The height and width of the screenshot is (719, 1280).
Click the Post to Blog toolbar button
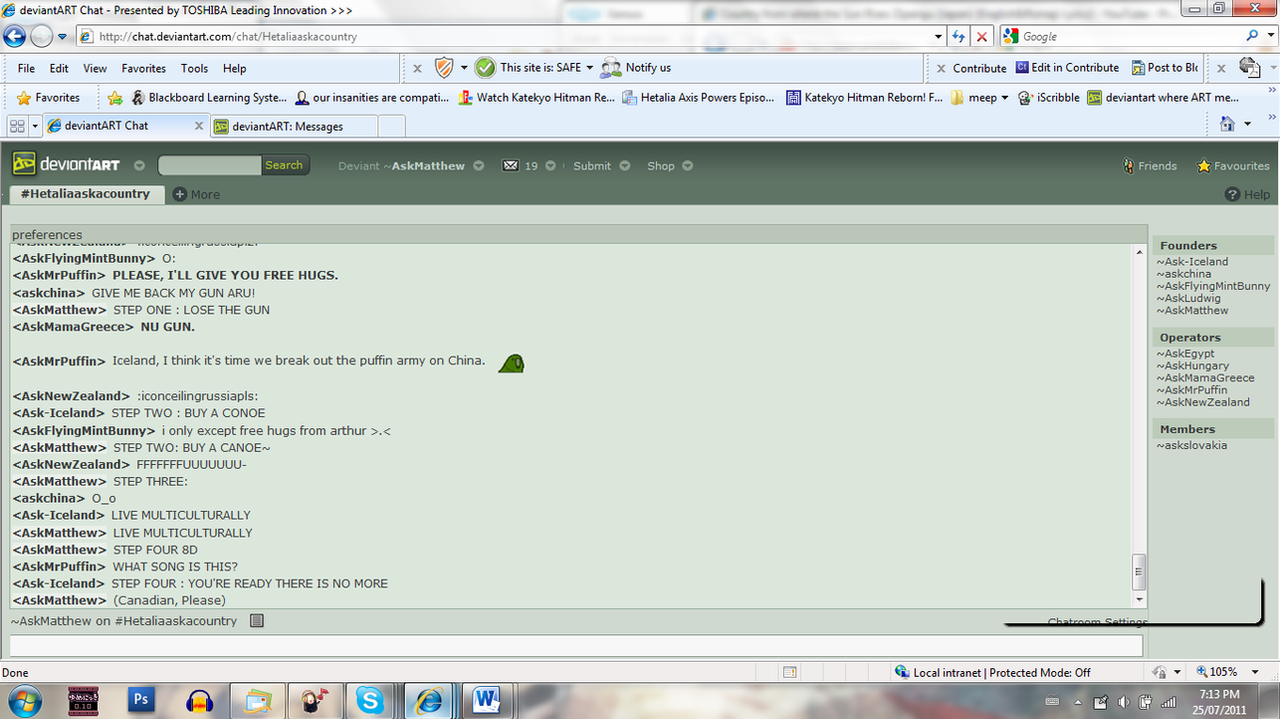click(1166, 67)
